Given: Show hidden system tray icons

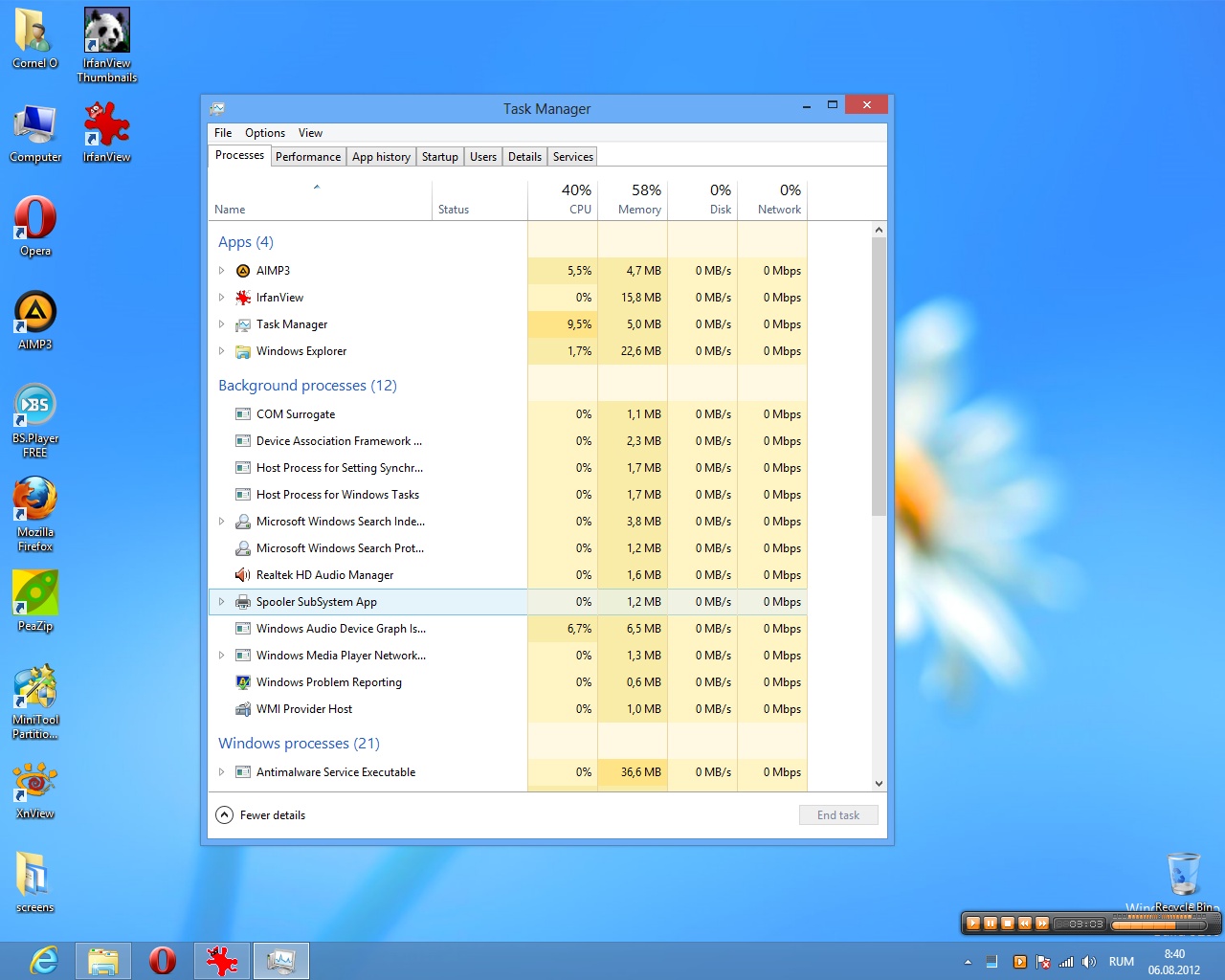Looking at the screenshot, I should [968, 962].
